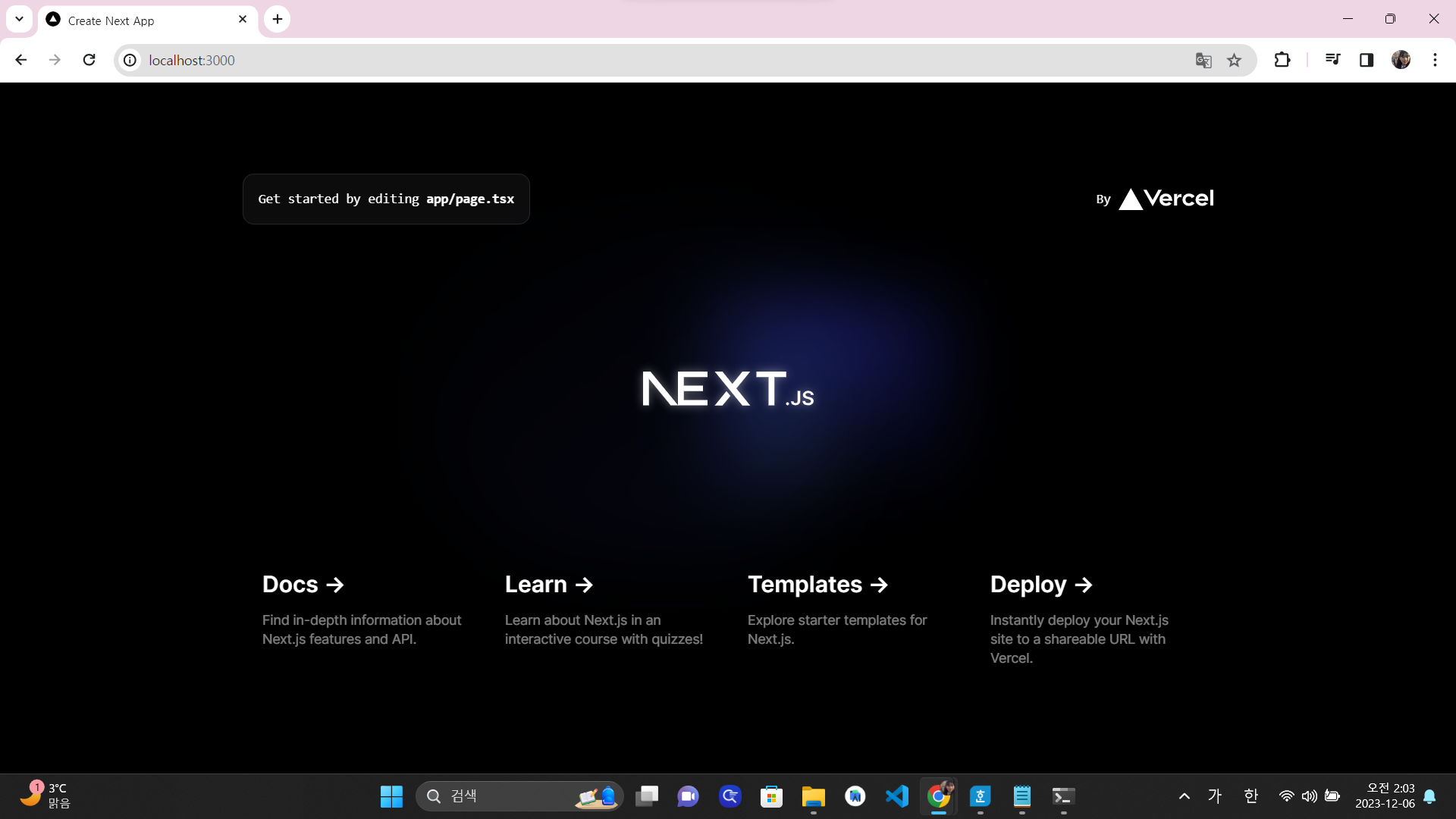The height and width of the screenshot is (819, 1456).
Task: Open Microsoft Store from taskbar
Action: 772,796
